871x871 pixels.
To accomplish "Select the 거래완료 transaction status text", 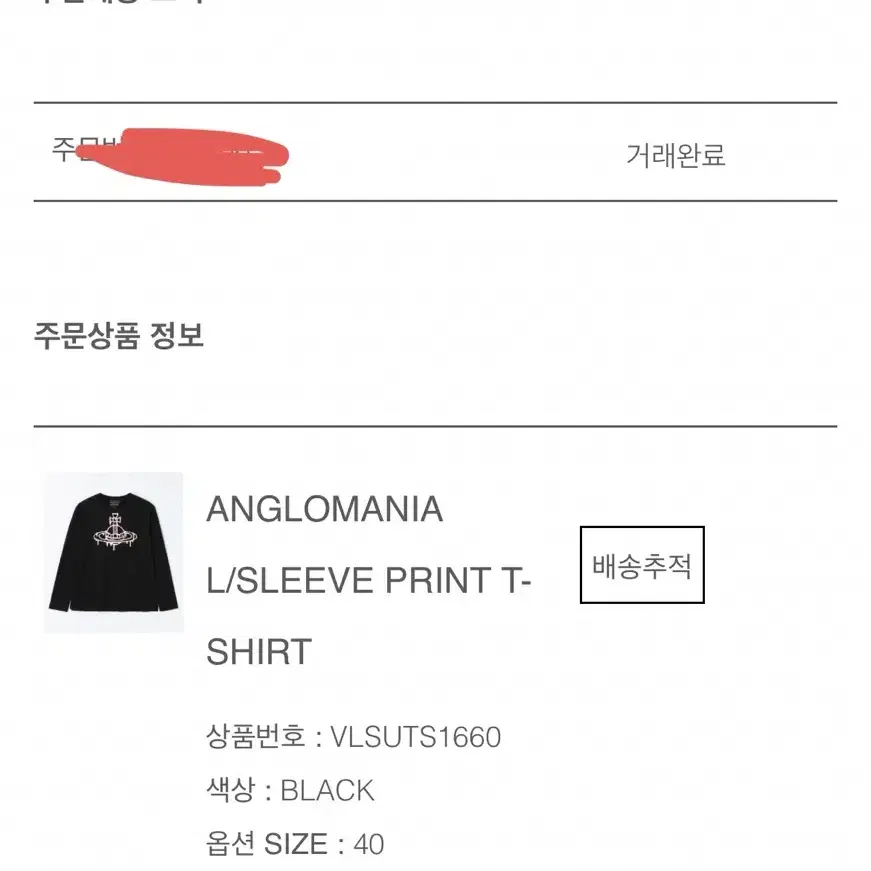I will coord(676,154).
